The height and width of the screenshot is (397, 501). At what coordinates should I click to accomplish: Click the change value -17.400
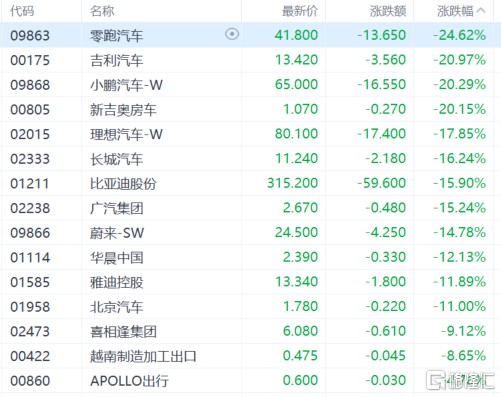382,134
